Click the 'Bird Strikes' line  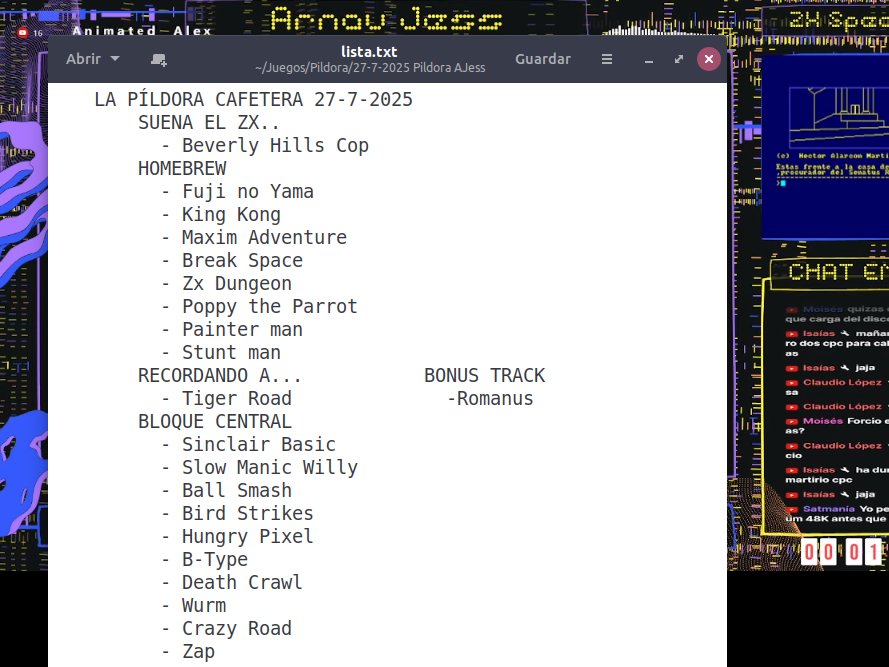(x=238, y=513)
